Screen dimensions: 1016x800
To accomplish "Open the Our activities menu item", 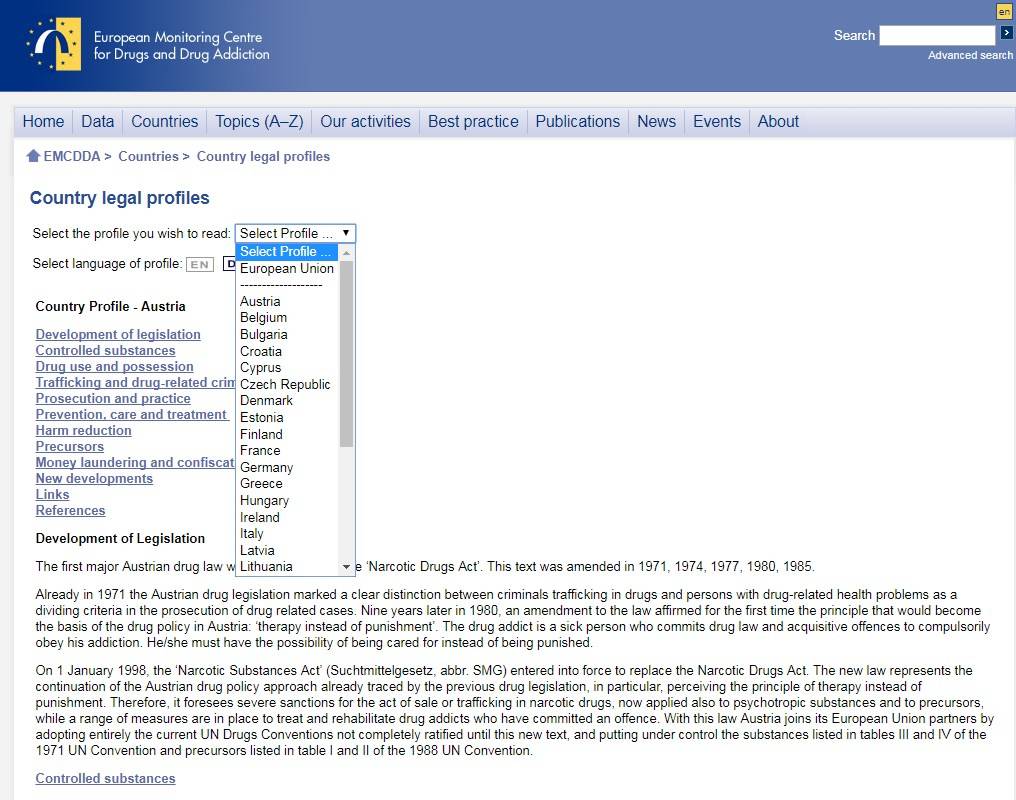I will [x=365, y=121].
